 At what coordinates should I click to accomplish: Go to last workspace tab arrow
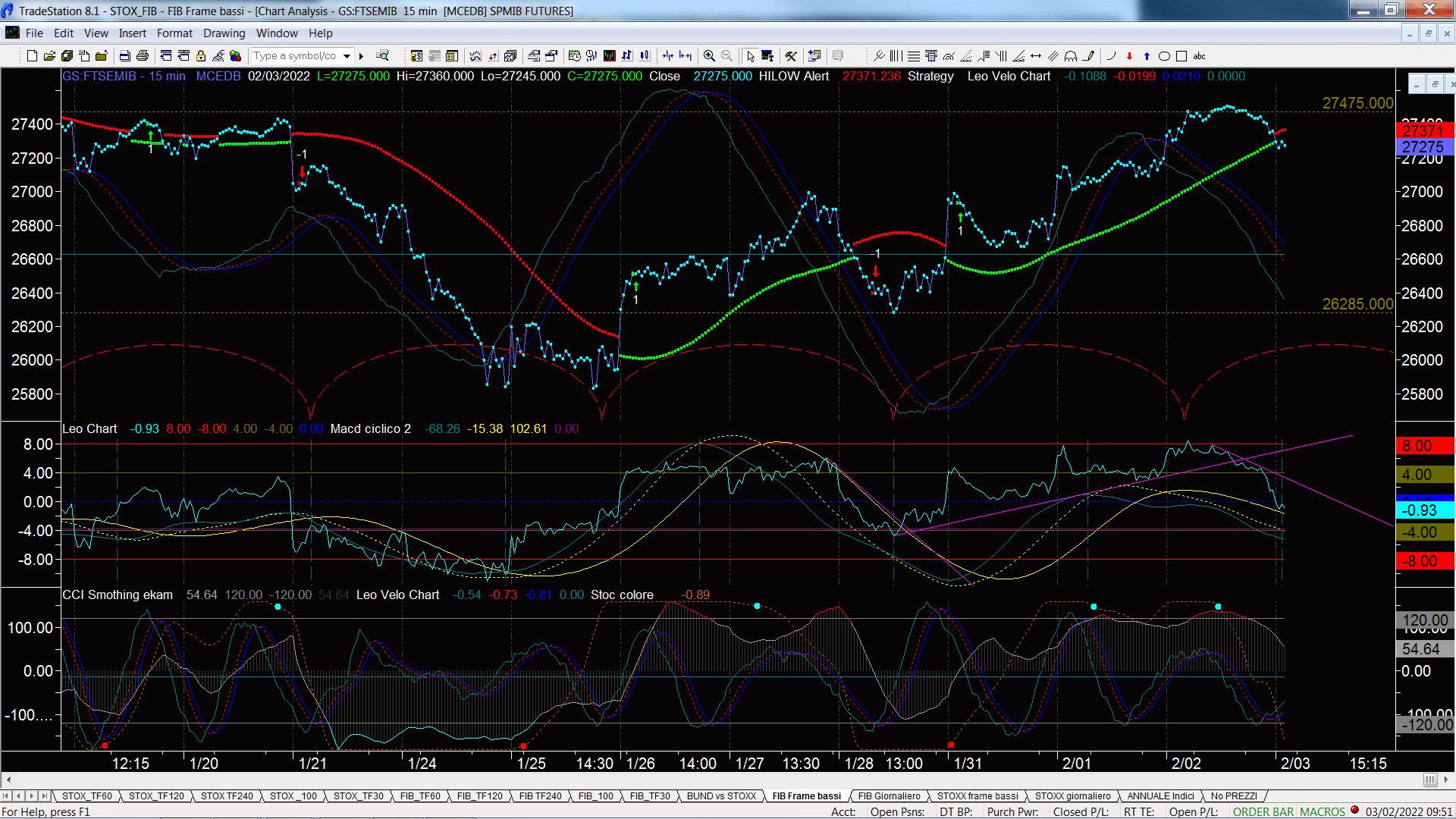(x=45, y=796)
